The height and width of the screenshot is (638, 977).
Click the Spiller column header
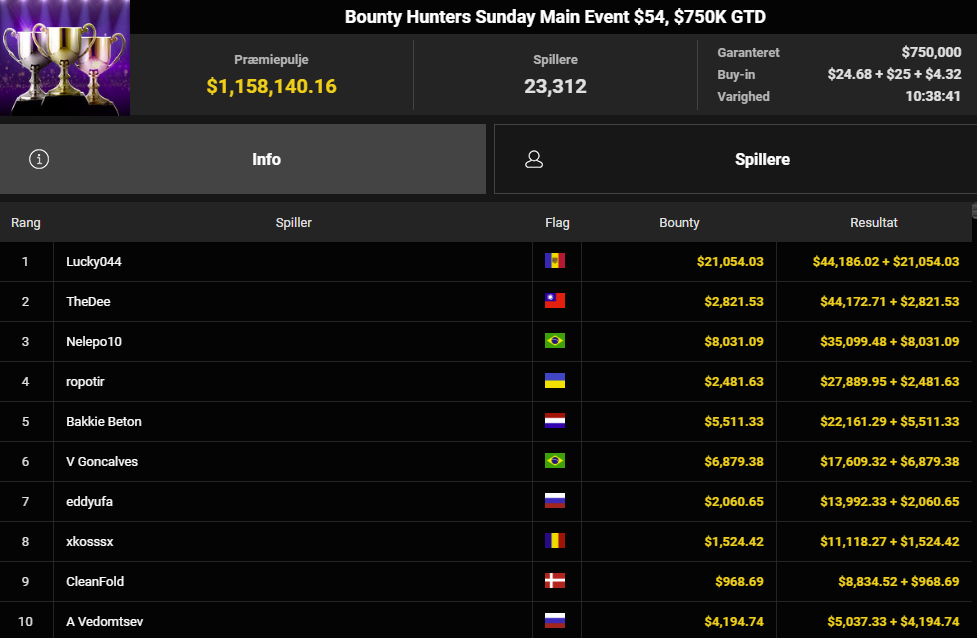pos(293,223)
